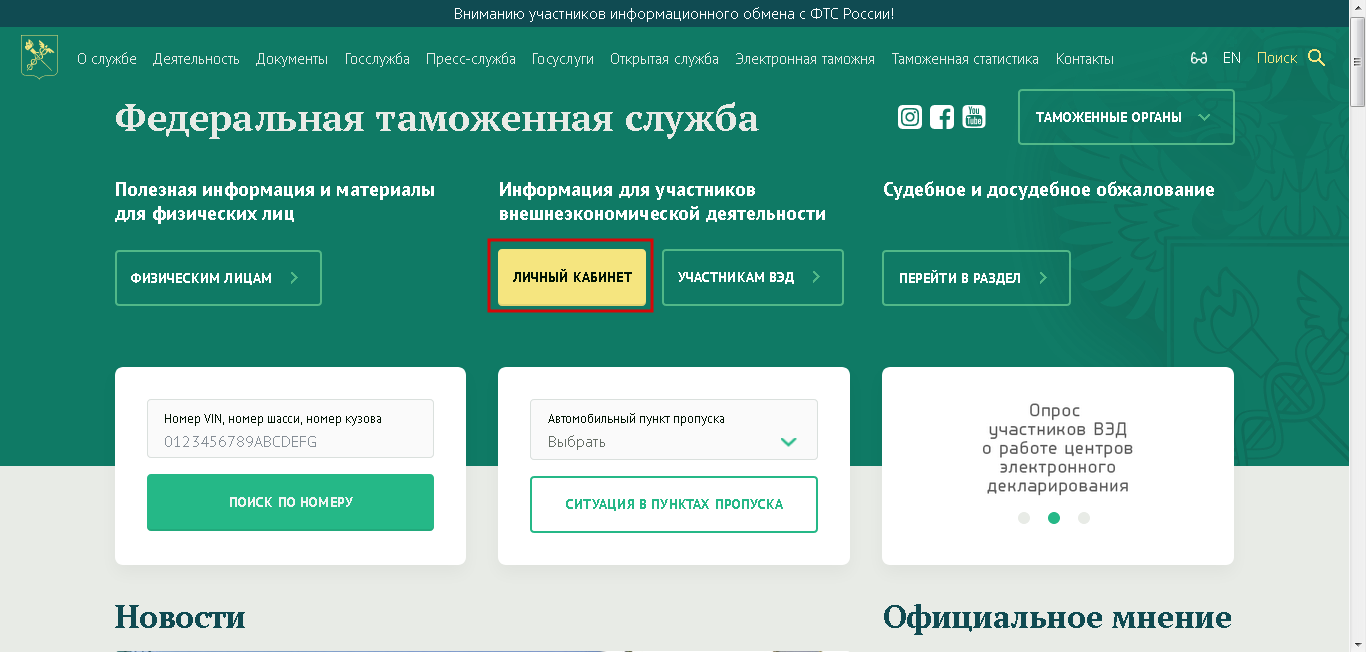Select the first carousel dot
This screenshot has width=1366, height=652.
point(1024,518)
